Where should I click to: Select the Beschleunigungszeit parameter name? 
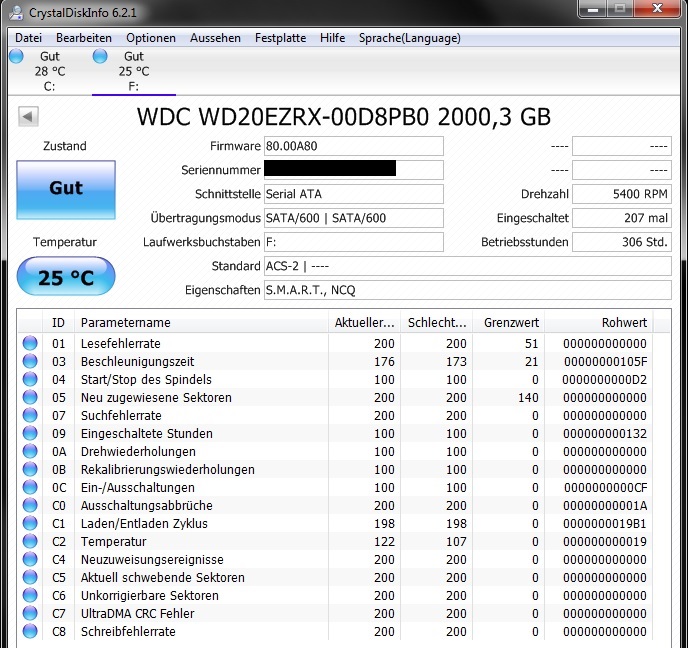tap(137, 362)
